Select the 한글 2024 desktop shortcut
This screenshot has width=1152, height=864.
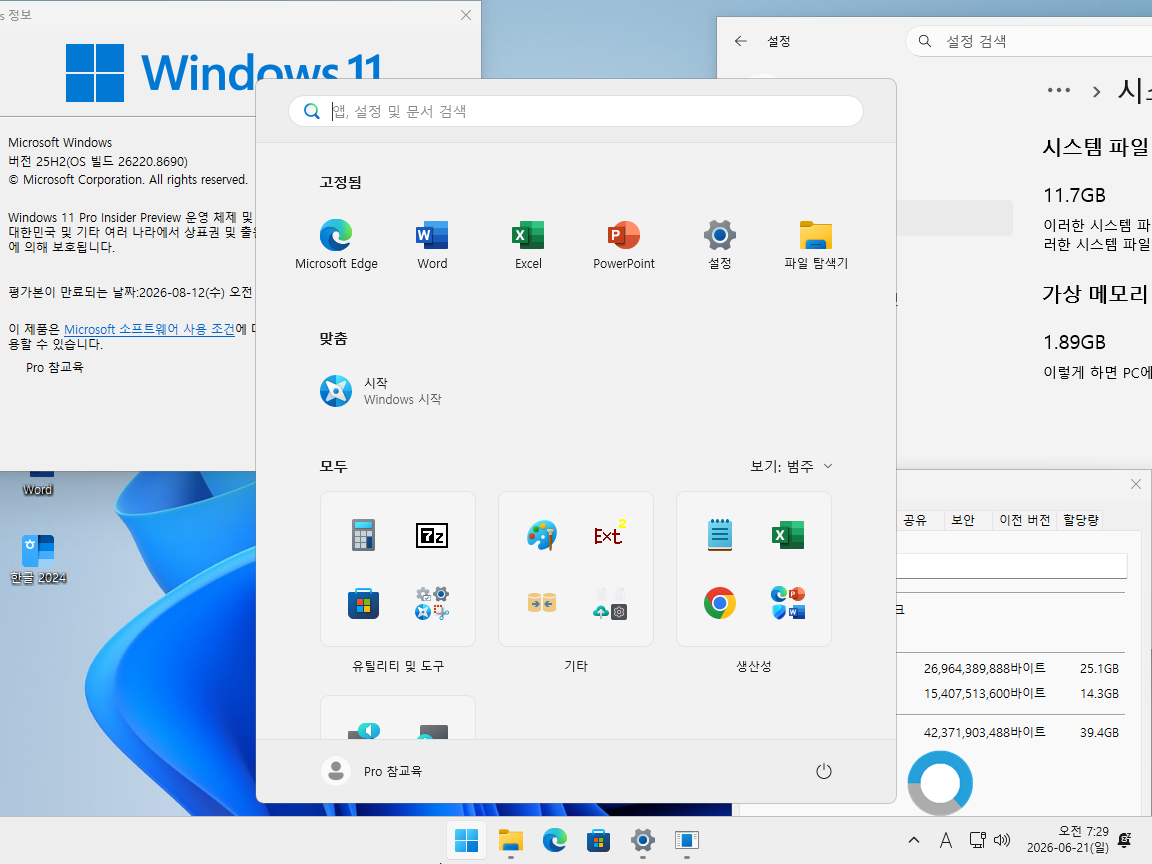(38, 560)
